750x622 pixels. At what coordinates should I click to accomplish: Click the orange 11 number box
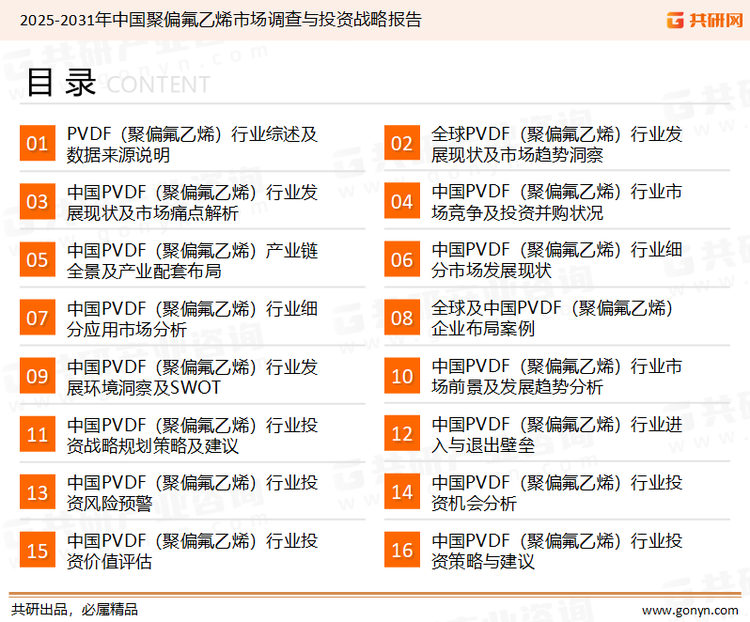pyautogui.click(x=37, y=434)
